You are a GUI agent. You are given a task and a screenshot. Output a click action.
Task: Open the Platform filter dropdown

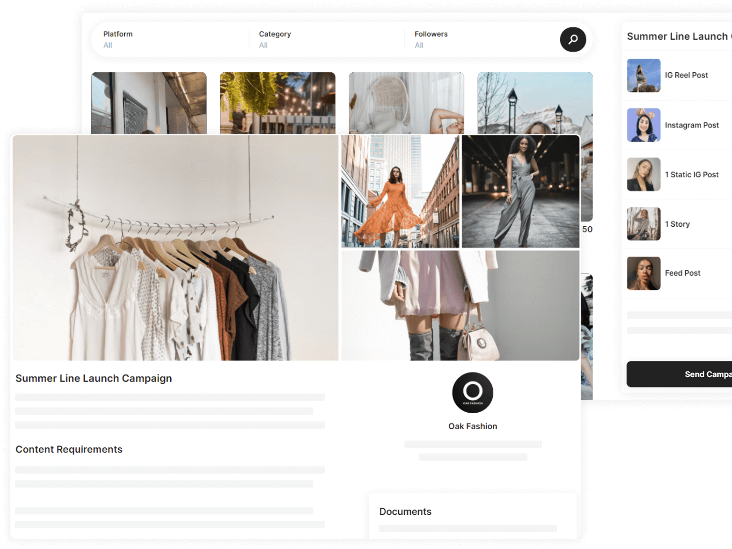(170, 40)
